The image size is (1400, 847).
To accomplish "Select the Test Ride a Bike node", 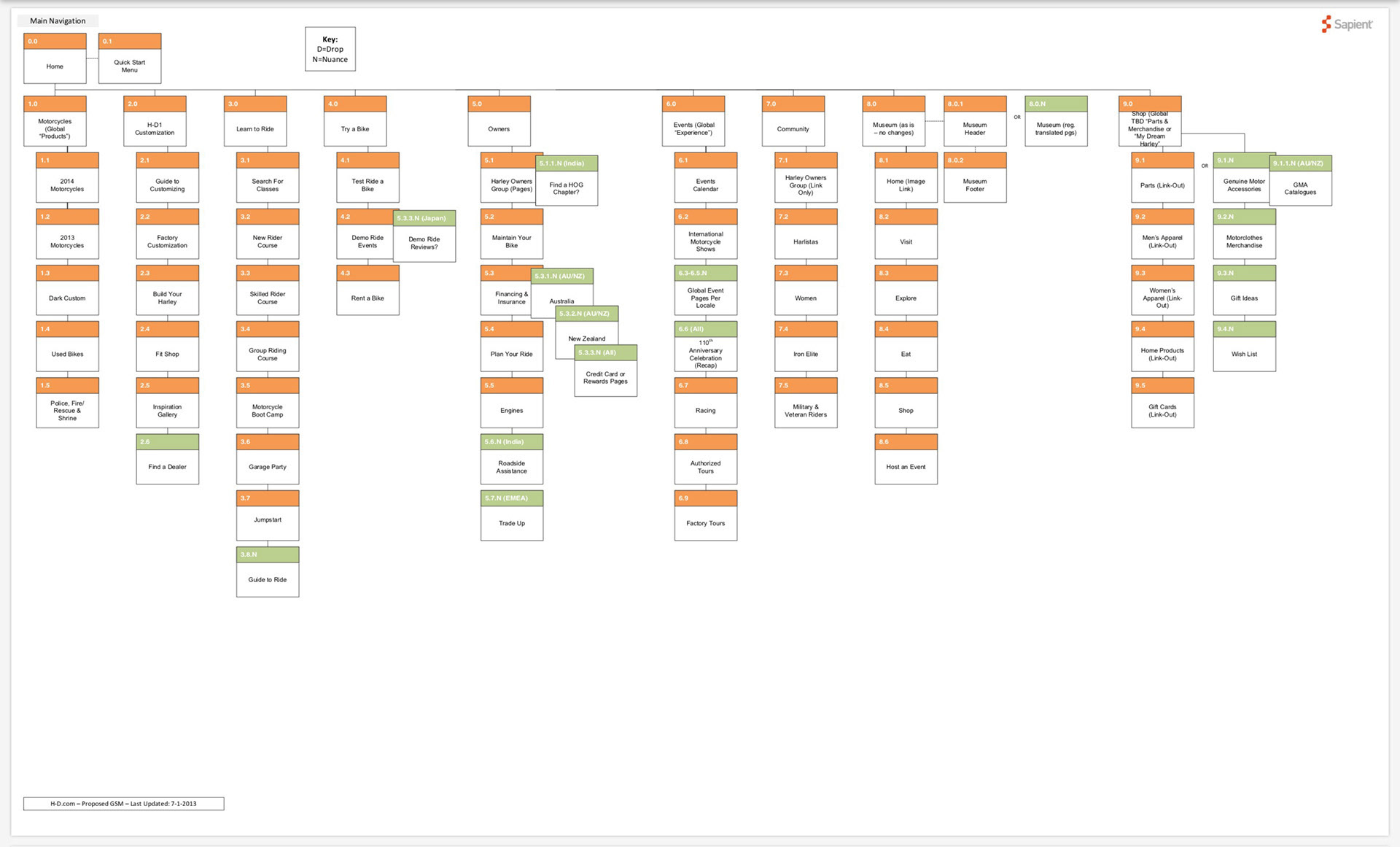I will (367, 177).
